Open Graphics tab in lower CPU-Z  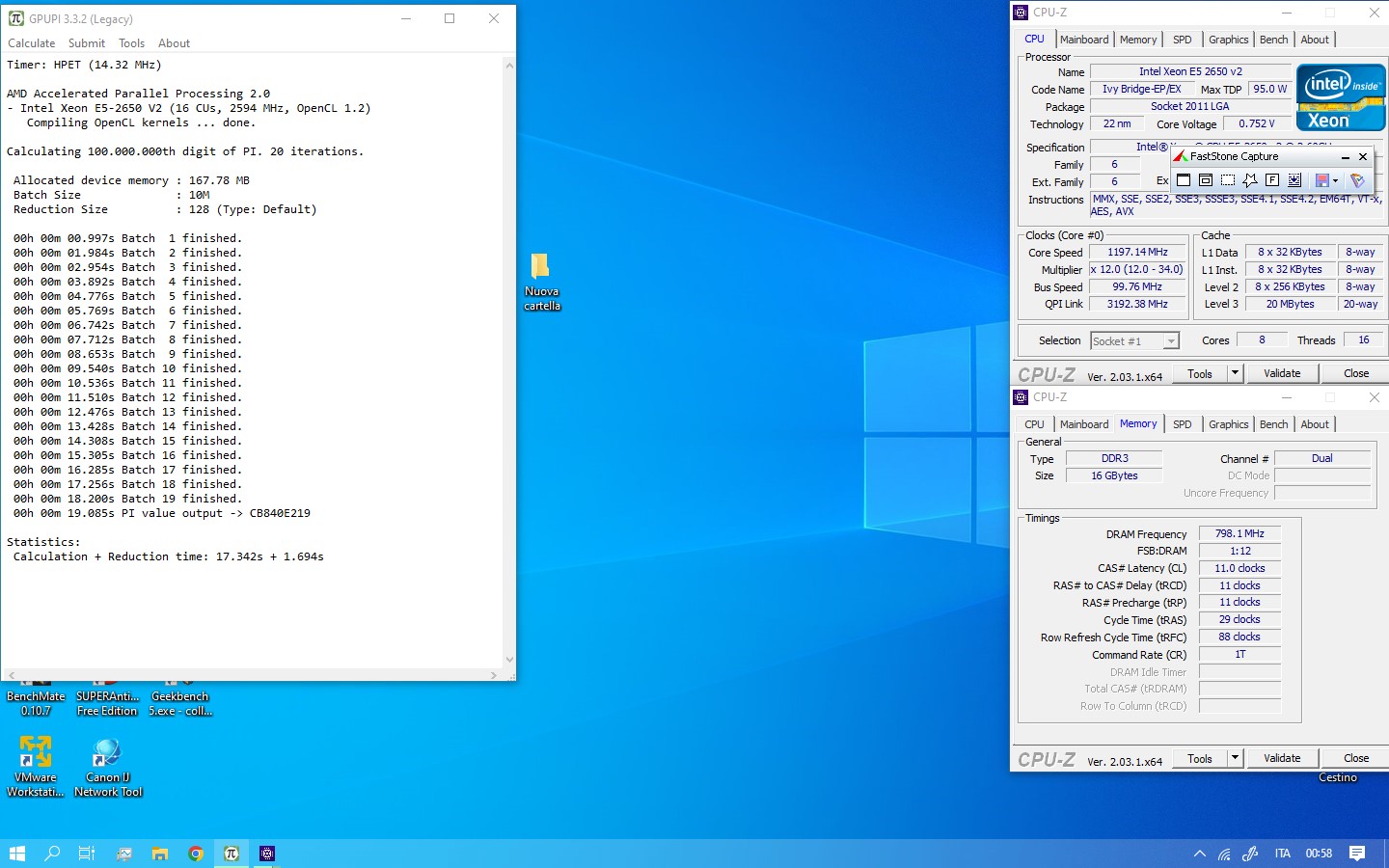(x=1229, y=424)
